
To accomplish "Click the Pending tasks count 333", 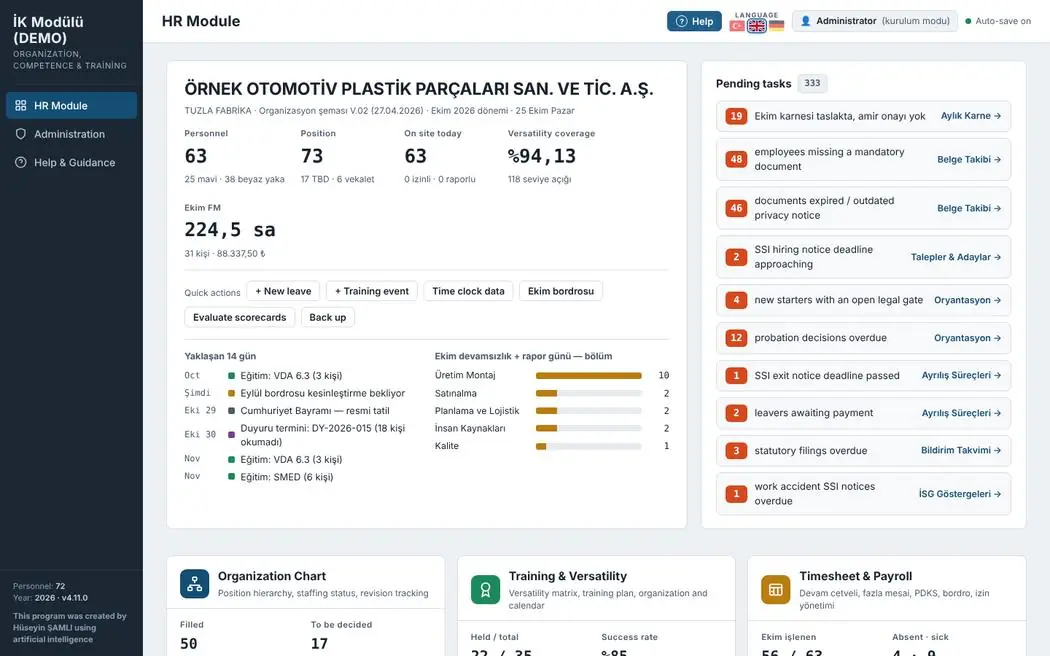I will click(x=812, y=84).
